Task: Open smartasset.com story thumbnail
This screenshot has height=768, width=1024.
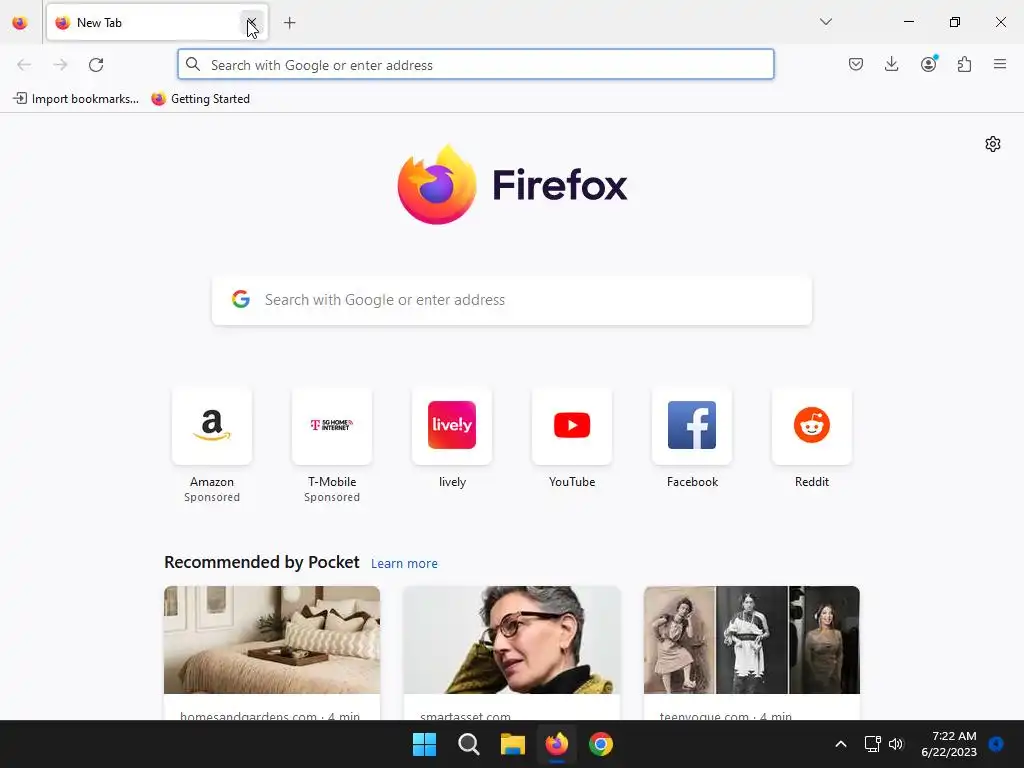Action: 512,640
